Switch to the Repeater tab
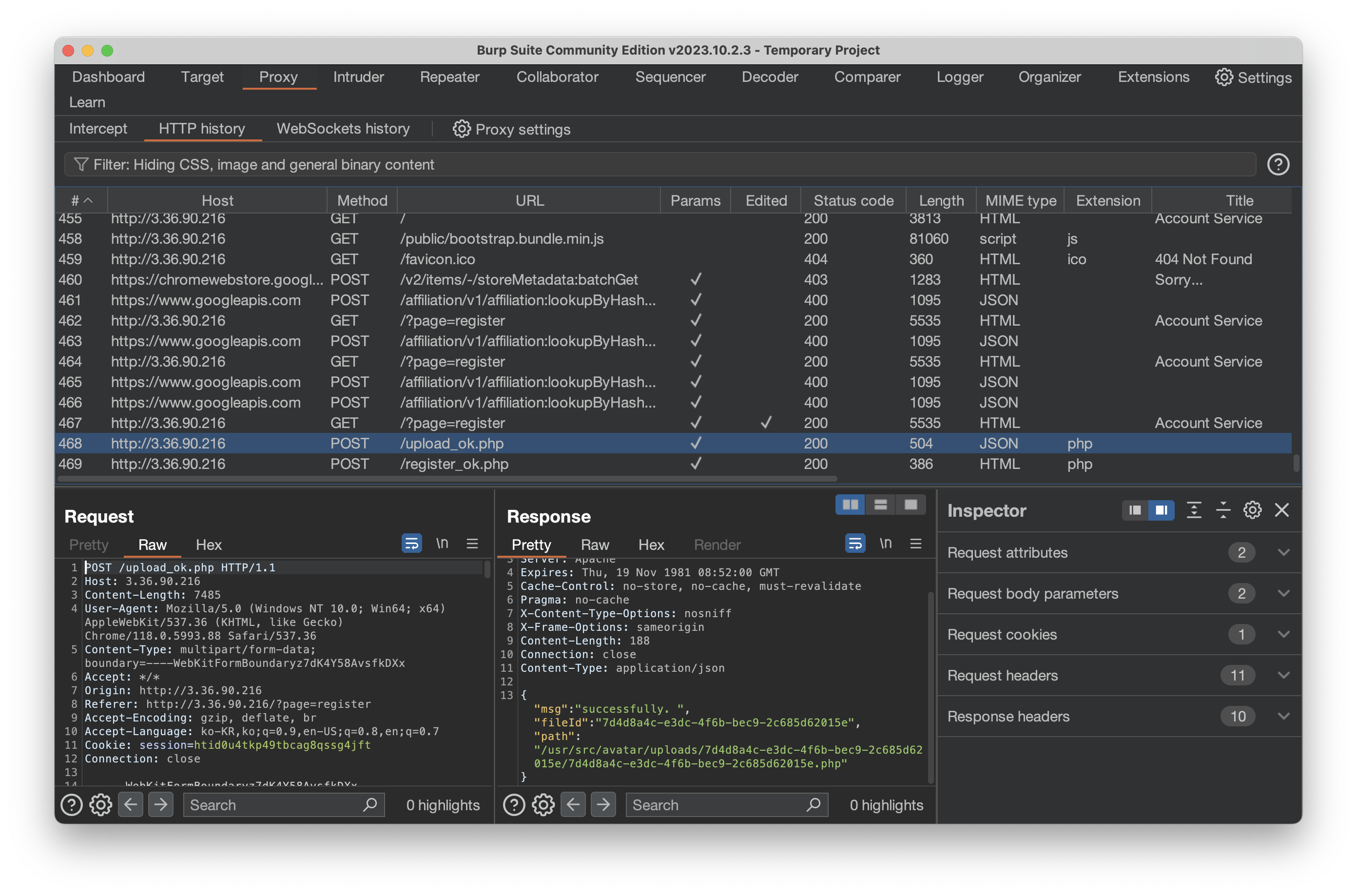 (x=449, y=77)
